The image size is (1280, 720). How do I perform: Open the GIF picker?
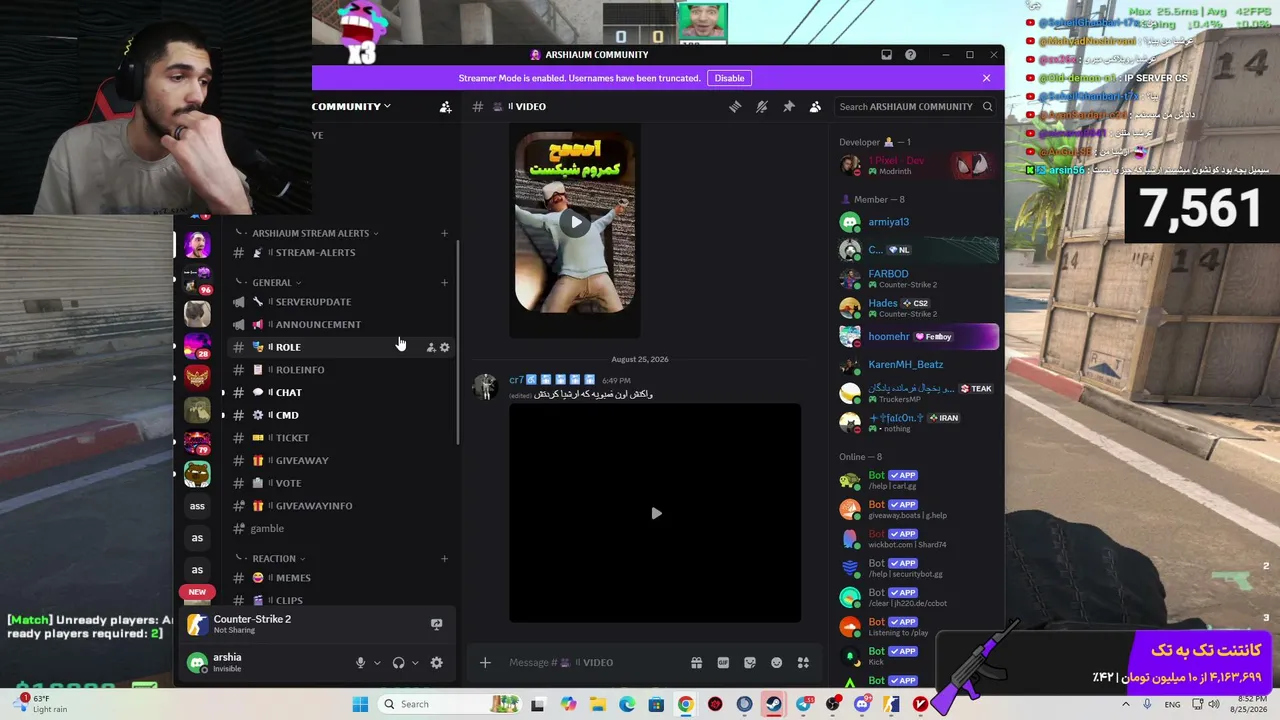pyautogui.click(x=723, y=662)
